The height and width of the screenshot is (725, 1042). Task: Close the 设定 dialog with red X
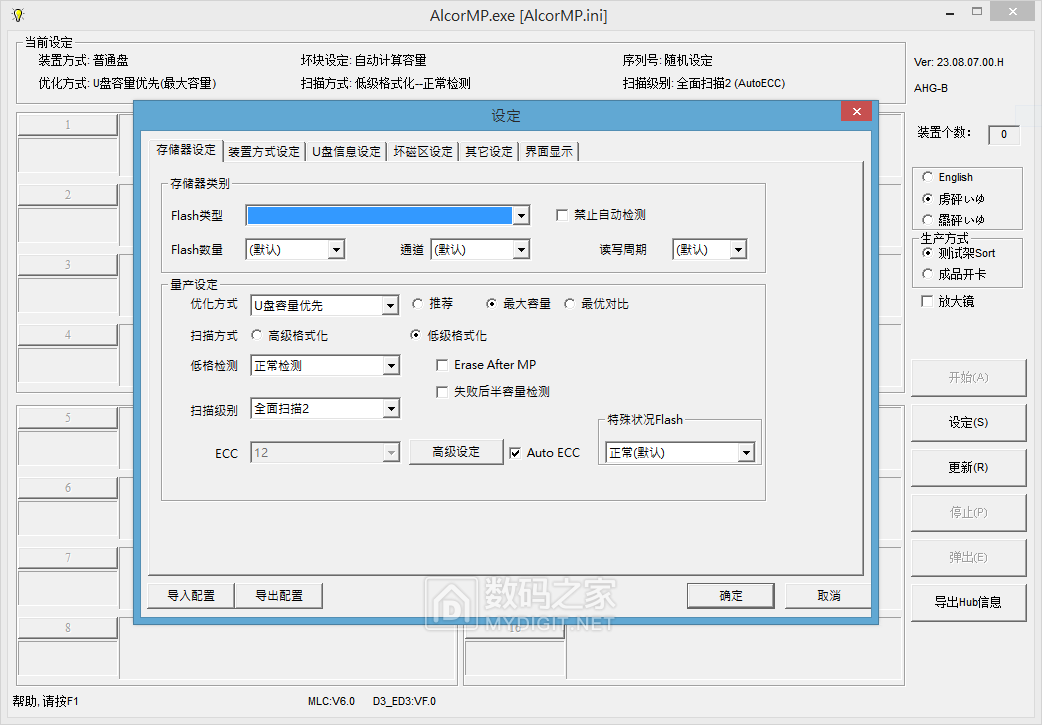[853, 112]
